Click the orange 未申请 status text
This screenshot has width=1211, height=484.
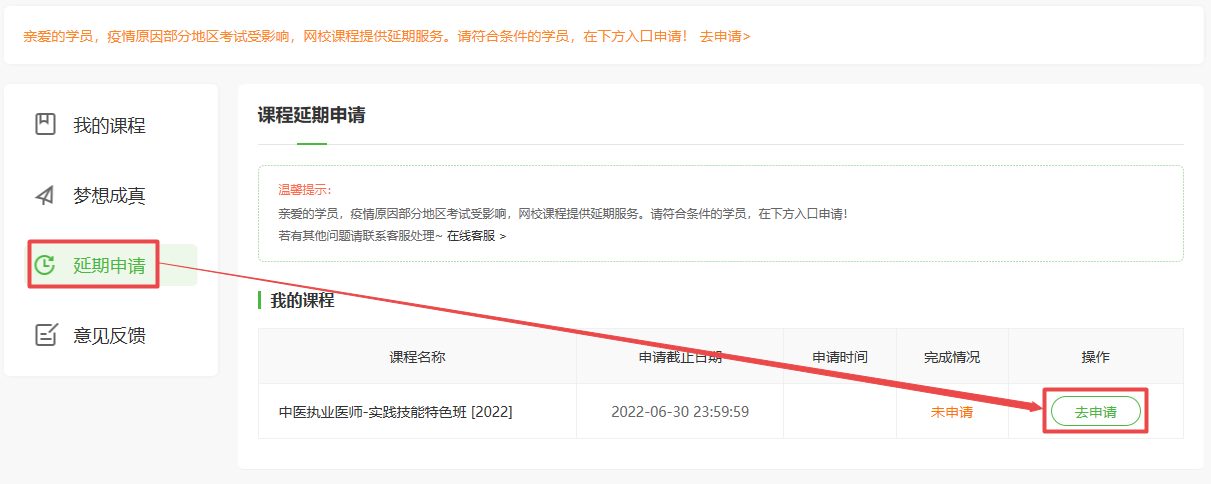tap(952, 412)
